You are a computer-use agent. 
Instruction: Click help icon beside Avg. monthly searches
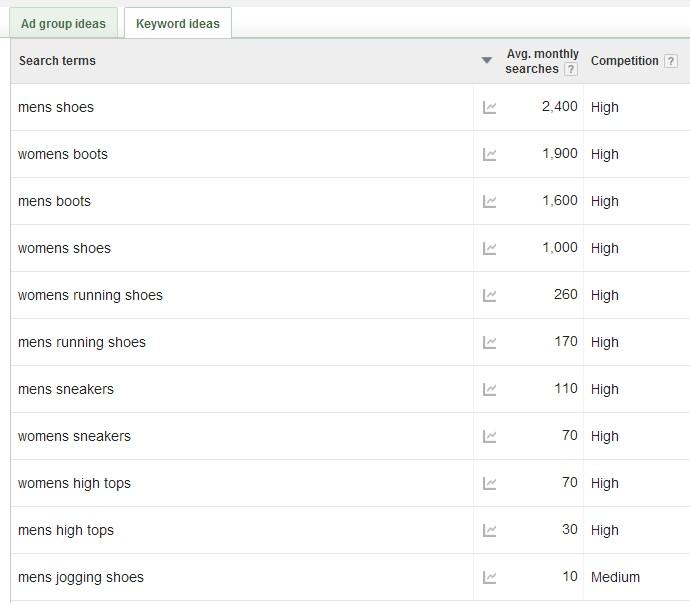(x=571, y=70)
